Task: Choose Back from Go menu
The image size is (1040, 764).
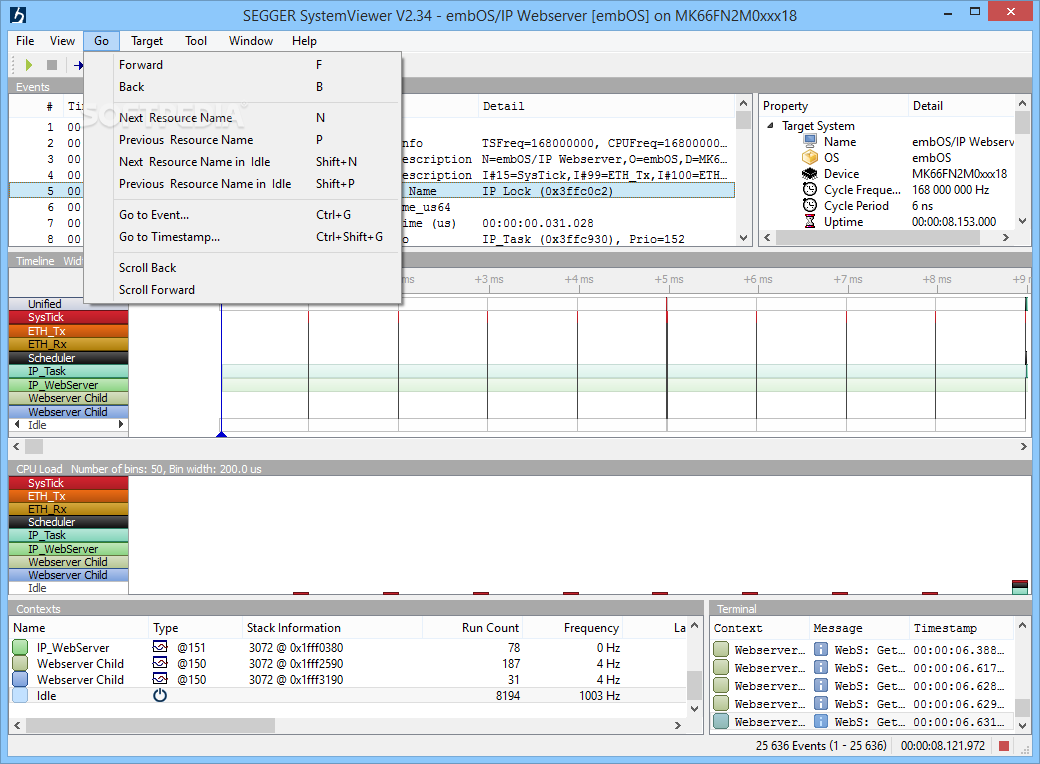Action: pyautogui.click(x=243, y=87)
